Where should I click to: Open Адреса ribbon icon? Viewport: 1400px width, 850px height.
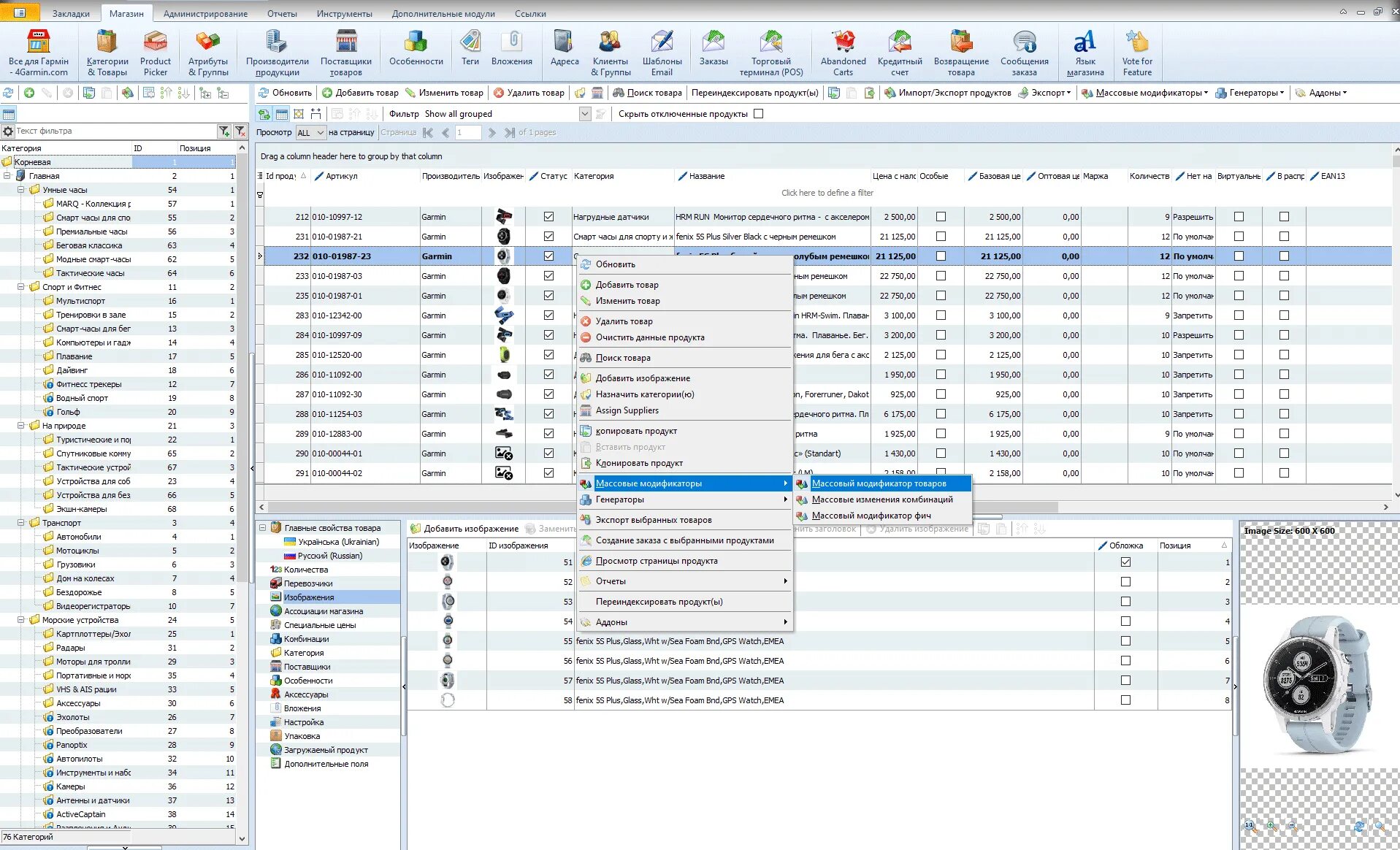point(565,48)
